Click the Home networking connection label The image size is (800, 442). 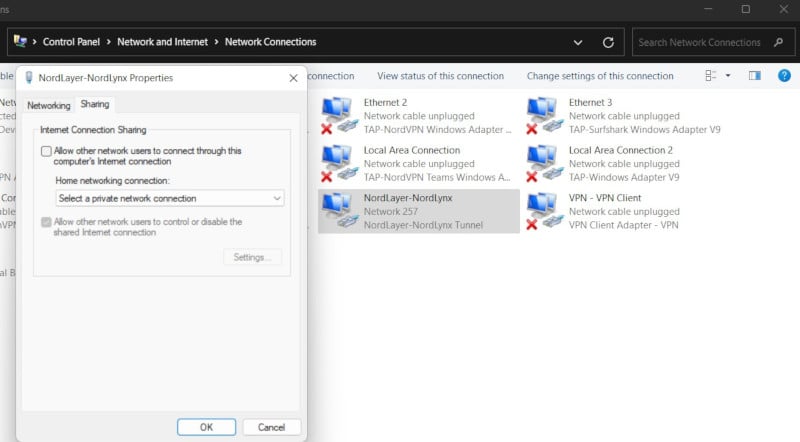pos(112,181)
